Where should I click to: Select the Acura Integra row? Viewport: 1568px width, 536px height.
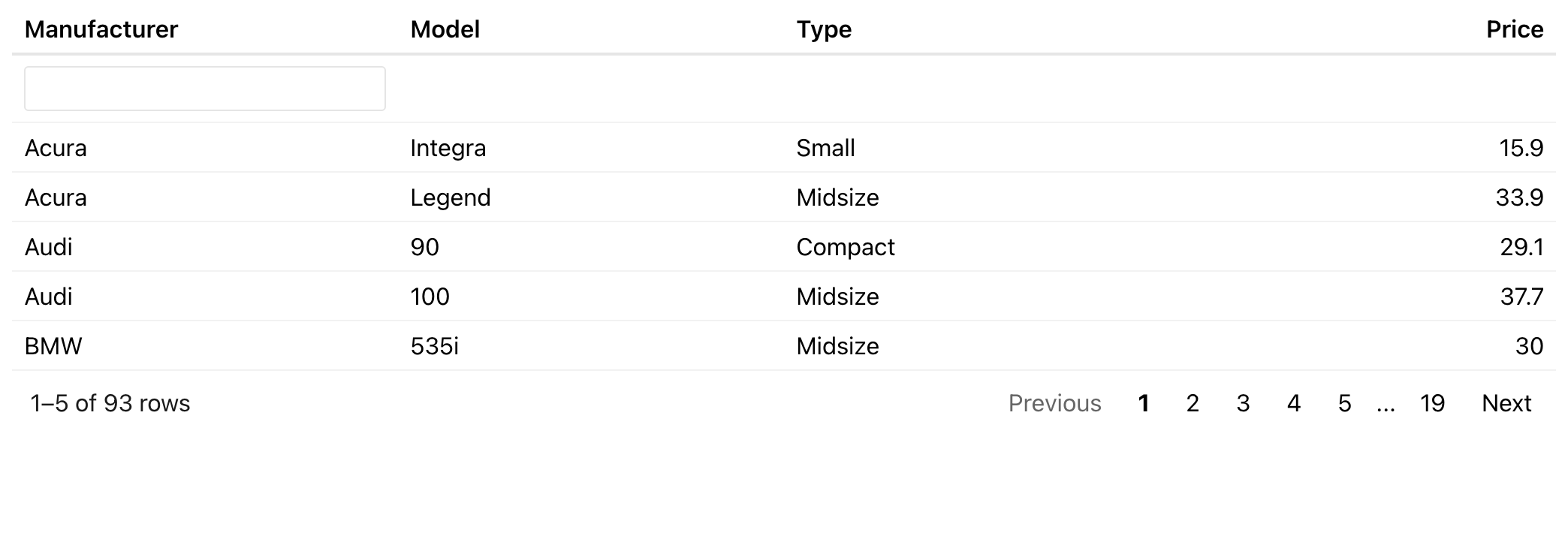pos(56,148)
